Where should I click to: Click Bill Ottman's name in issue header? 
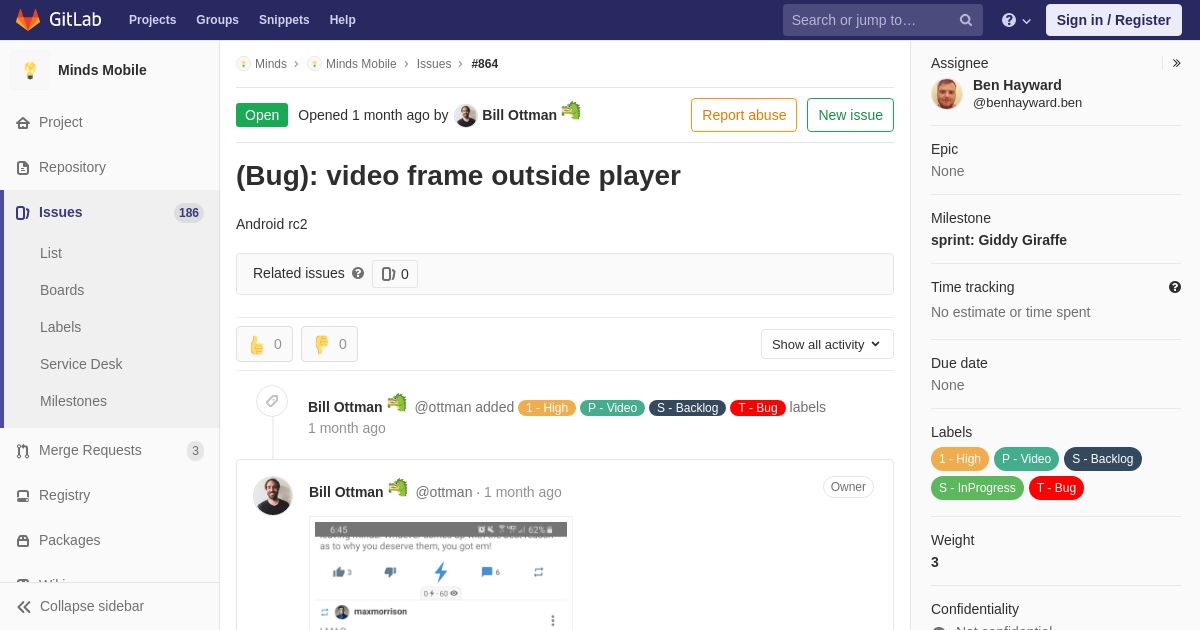point(519,115)
